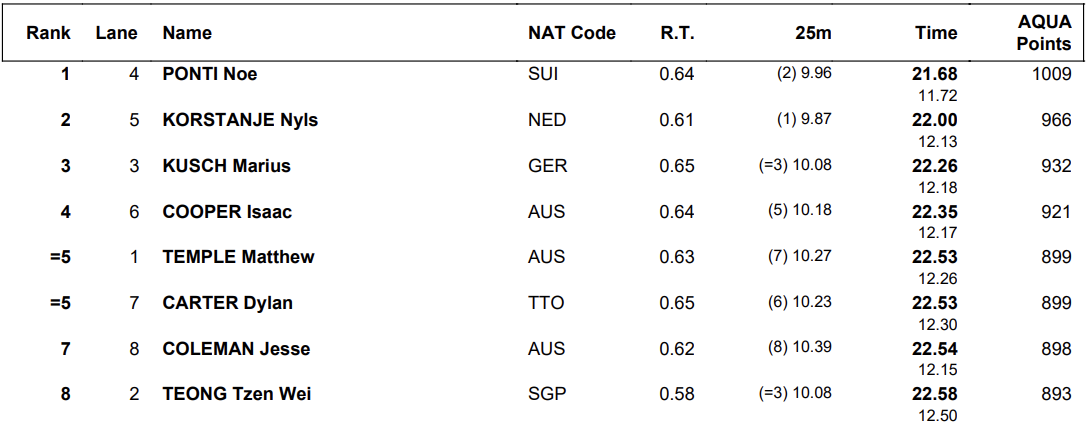Click on CARTER Dylan's name
This screenshot has height=433, width=1087.
pos(227,303)
